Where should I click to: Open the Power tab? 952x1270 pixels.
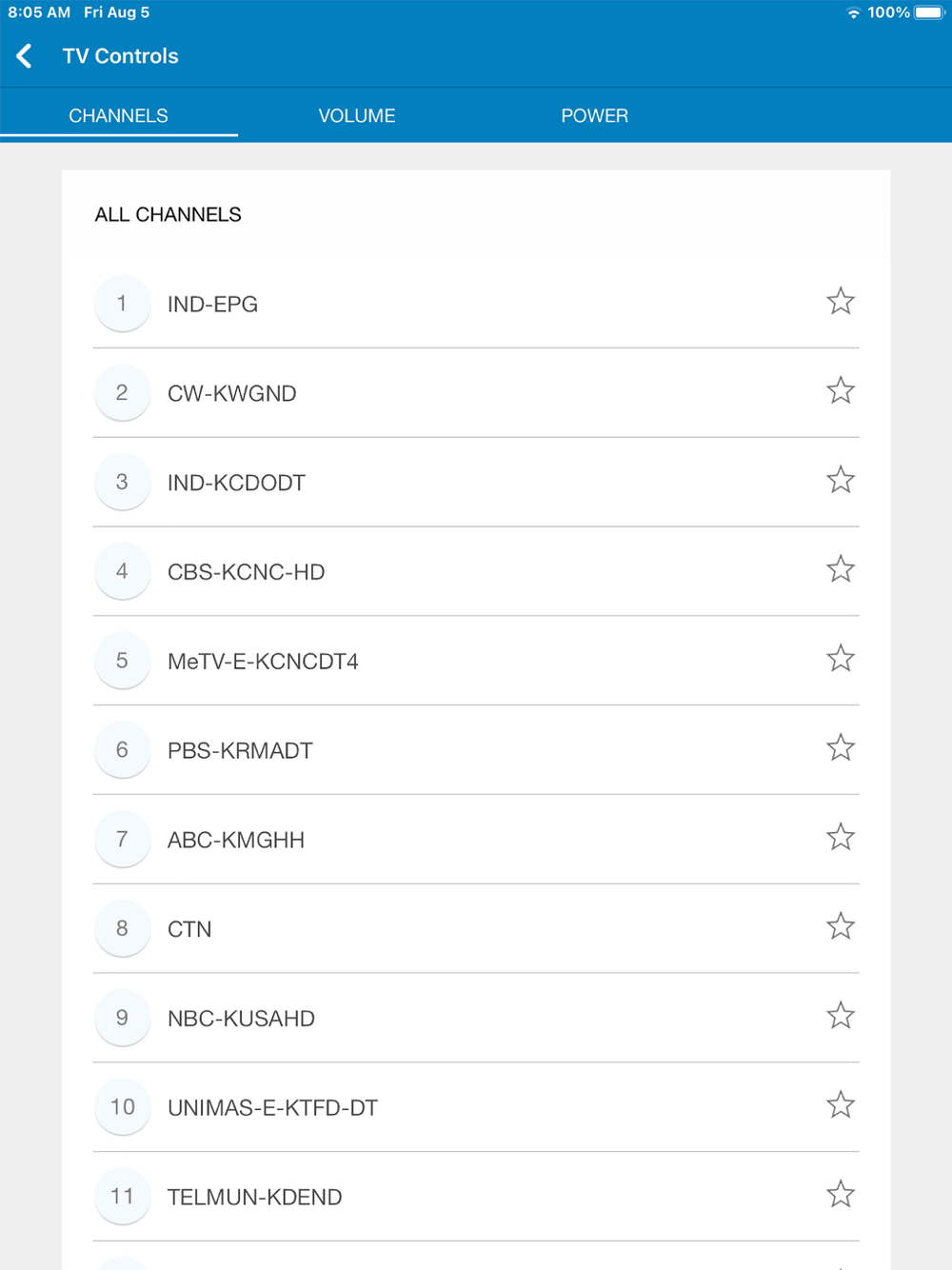pos(594,115)
